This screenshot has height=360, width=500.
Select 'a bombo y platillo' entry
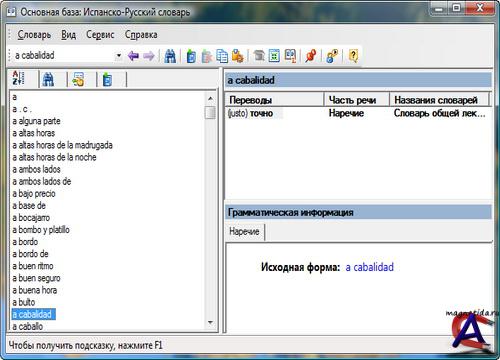(41, 230)
